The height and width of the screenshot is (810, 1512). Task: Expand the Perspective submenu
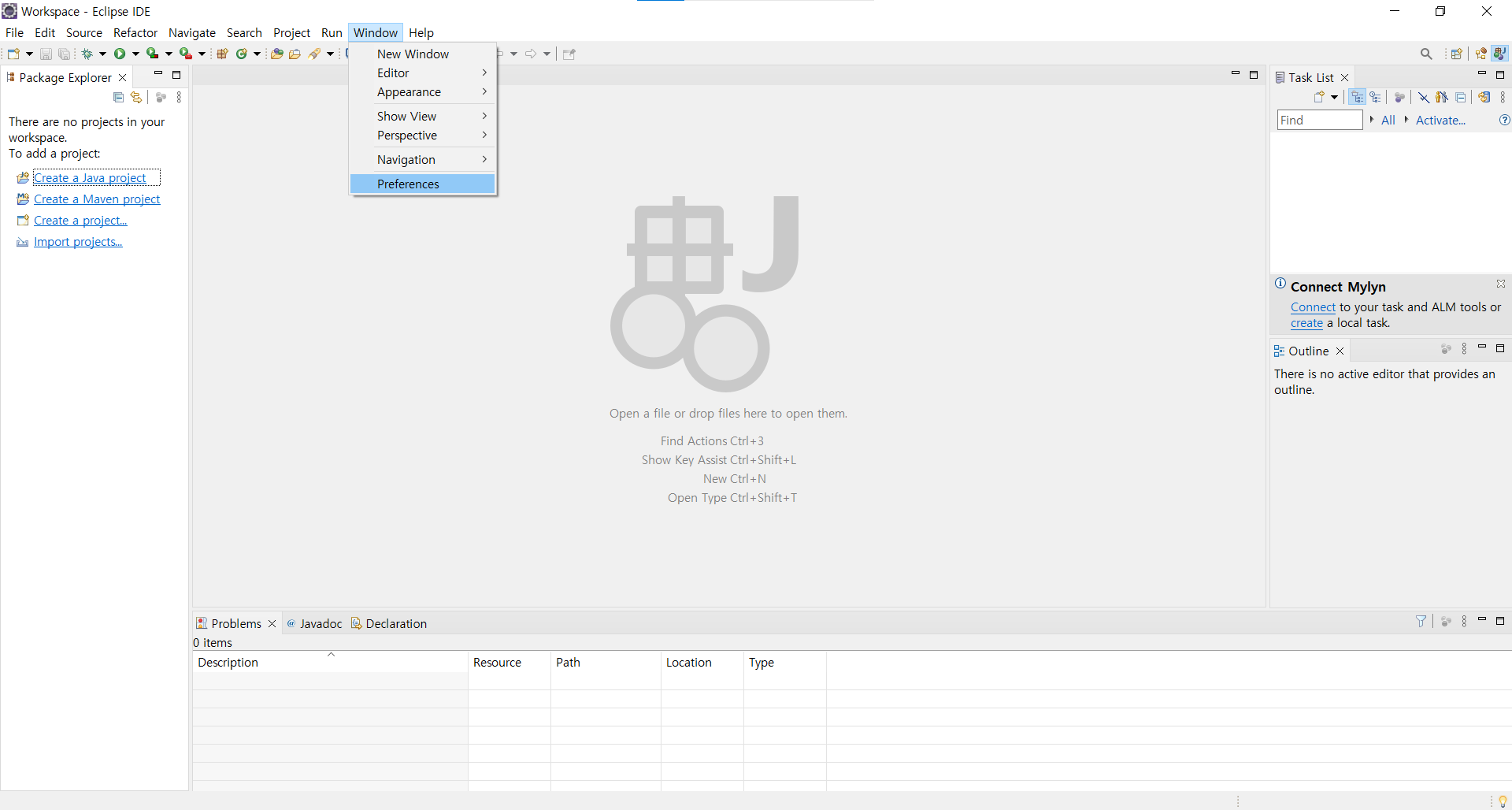[x=423, y=136]
